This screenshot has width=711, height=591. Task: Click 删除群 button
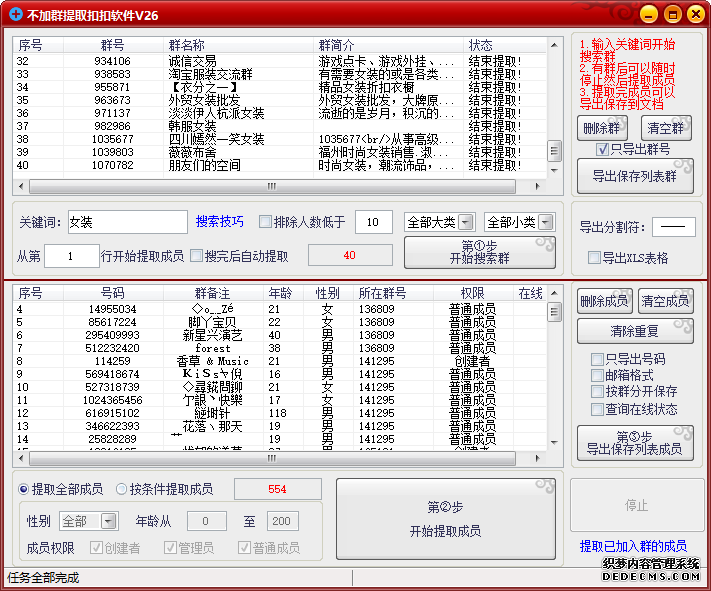[x=602, y=128]
